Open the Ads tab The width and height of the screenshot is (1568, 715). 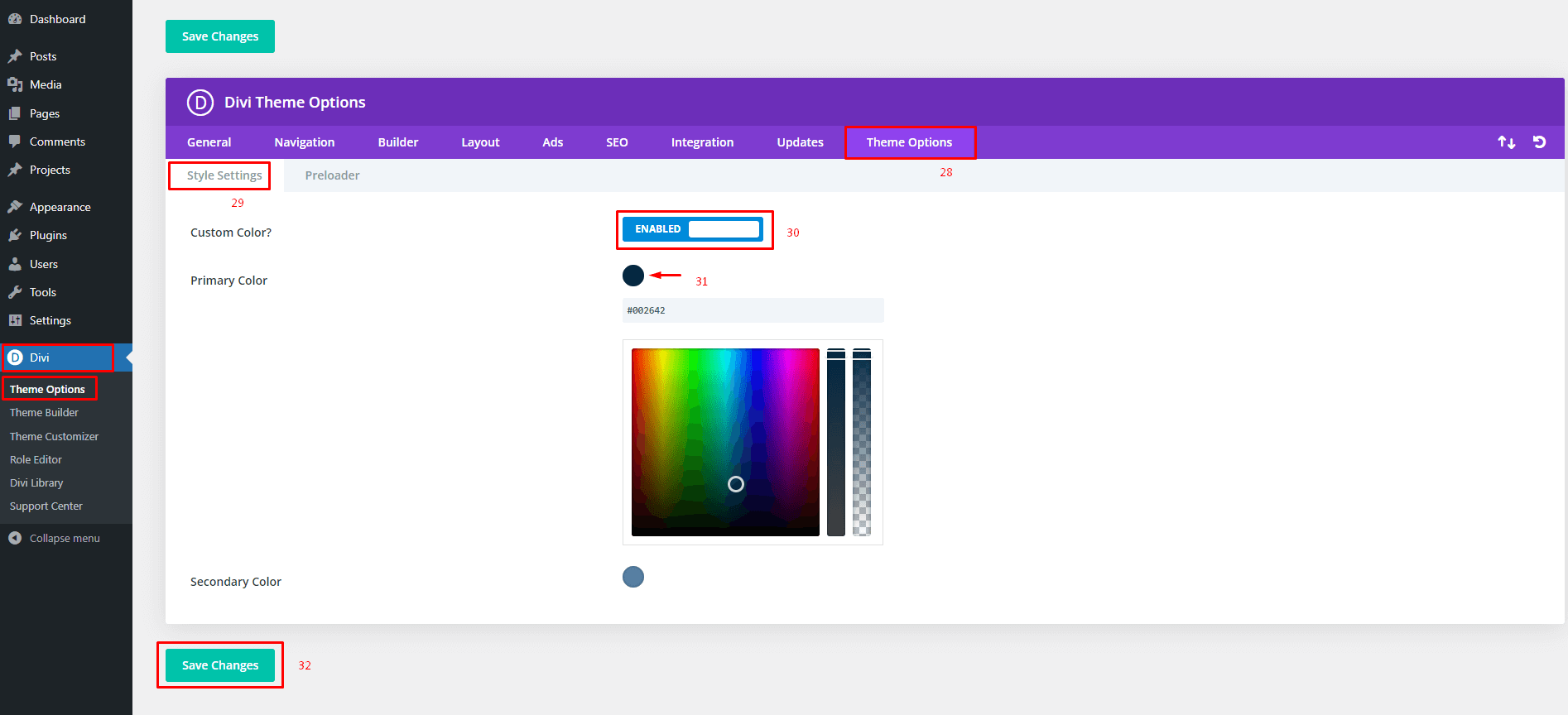[553, 142]
